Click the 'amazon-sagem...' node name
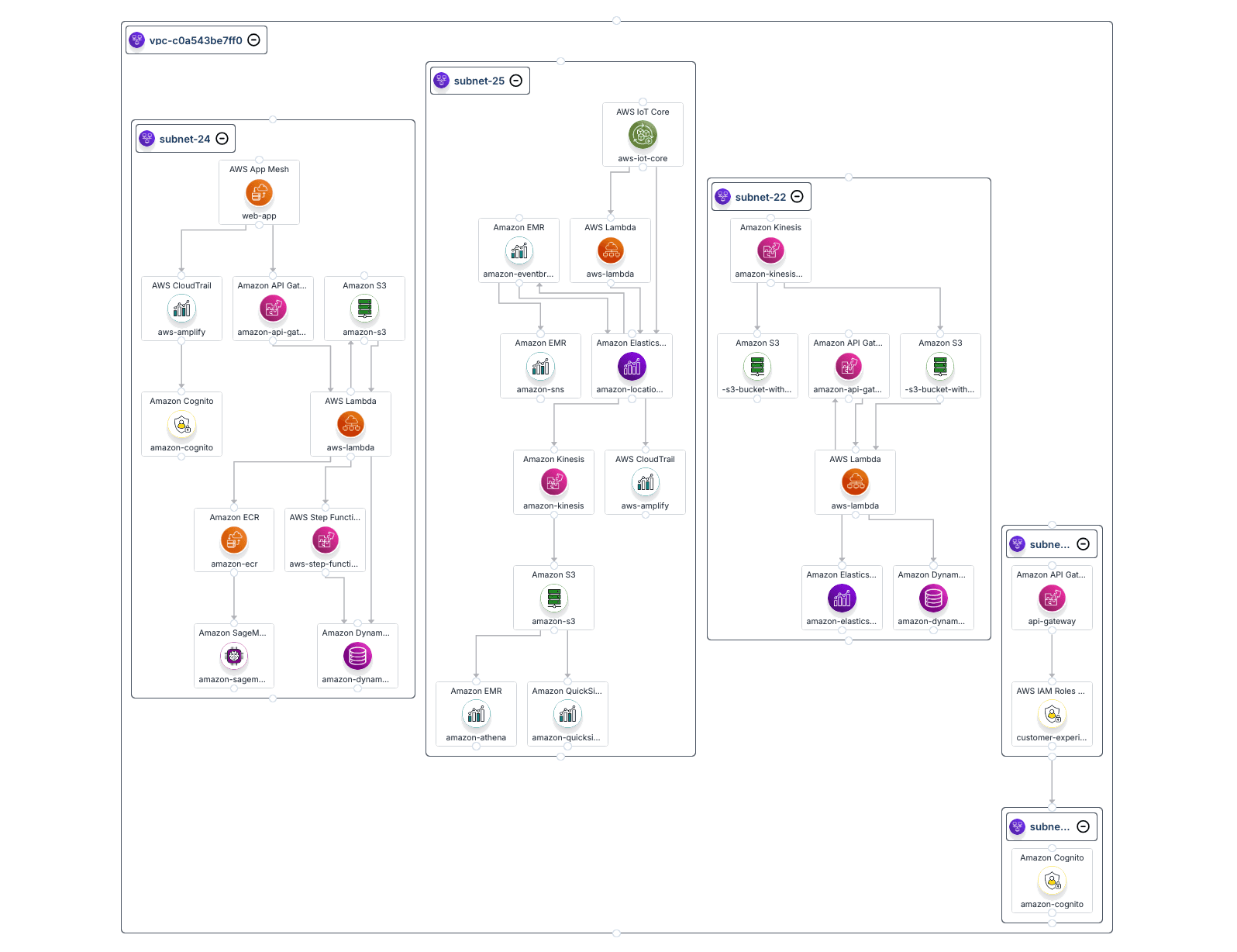Viewport: 1237px width, 952px height. [233, 680]
